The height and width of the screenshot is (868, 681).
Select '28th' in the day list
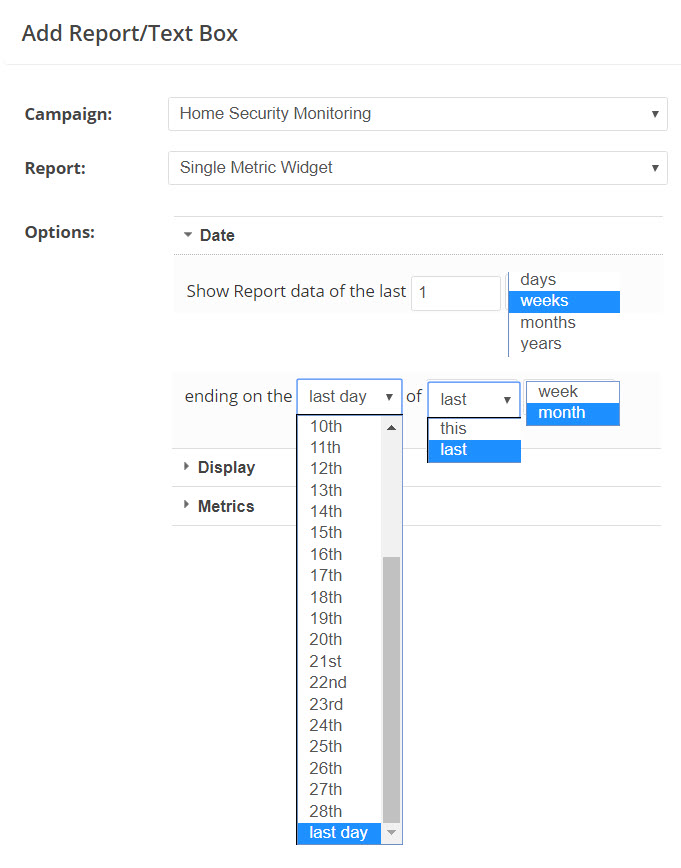(x=326, y=811)
